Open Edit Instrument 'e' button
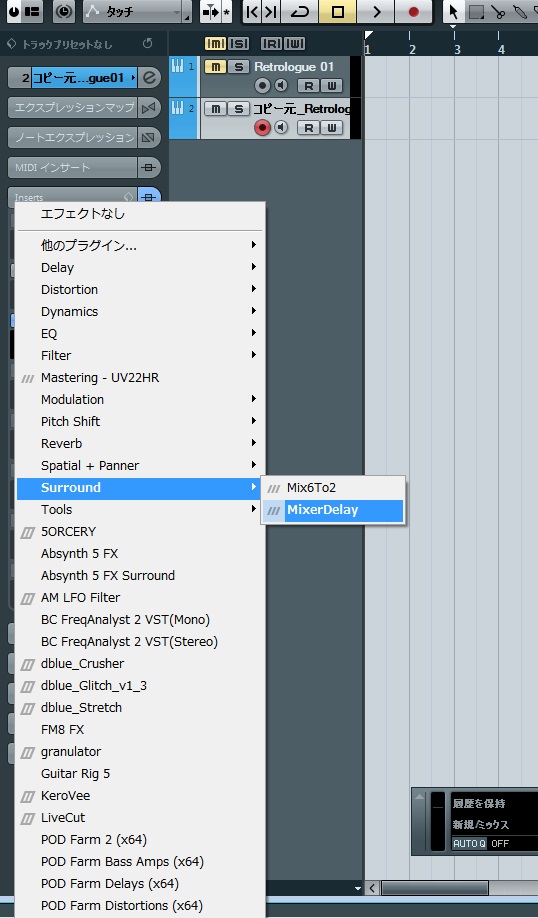Image resolution: width=538 pixels, height=918 pixels. (x=150, y=77)
